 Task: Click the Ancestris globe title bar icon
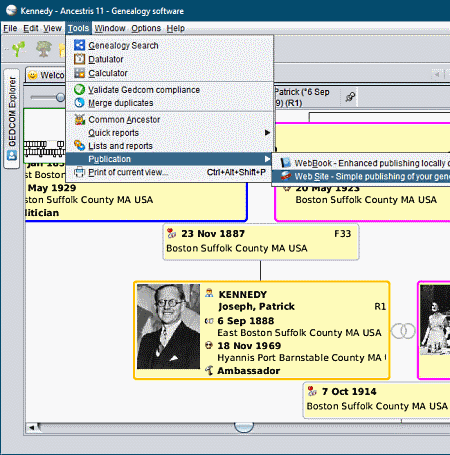click(11, 10)
